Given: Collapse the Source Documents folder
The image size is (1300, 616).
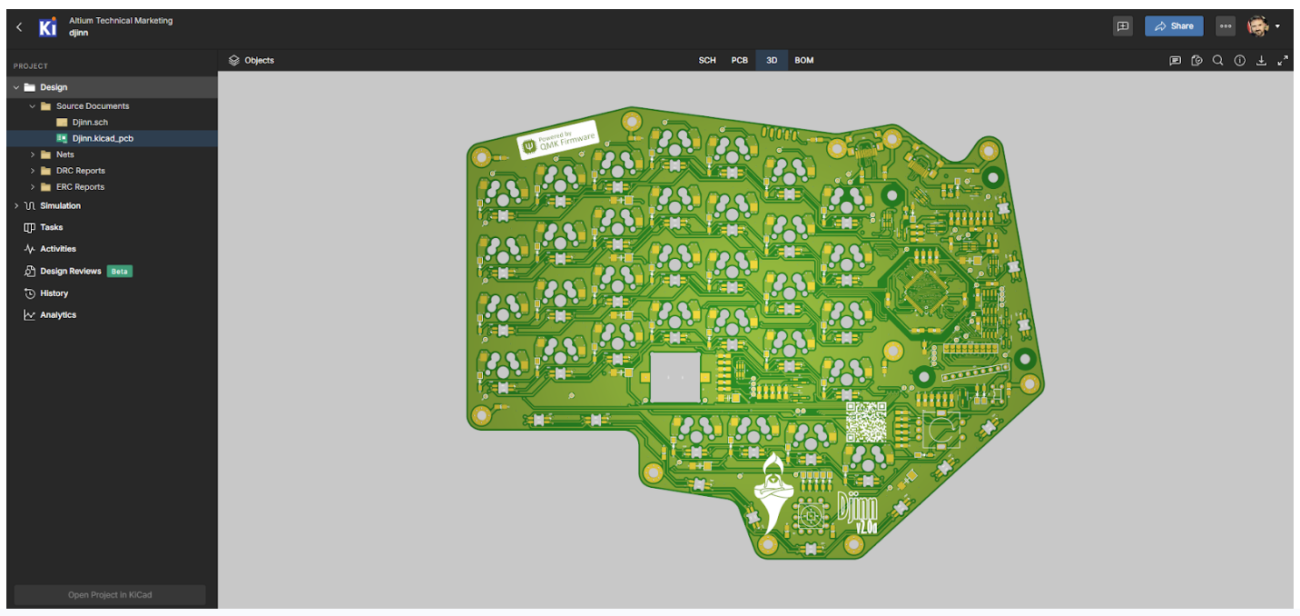Looking at the screenshot, I should (31, 105).
